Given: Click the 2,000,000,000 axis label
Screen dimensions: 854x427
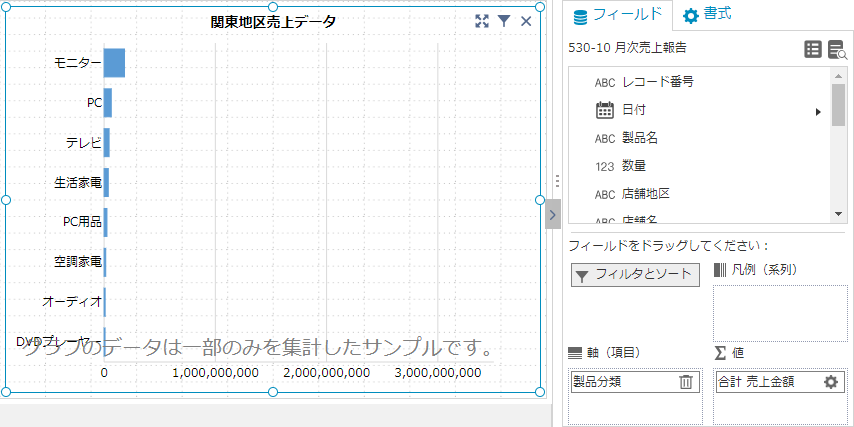Looking at the screenshot, I should tap(327, 373).
